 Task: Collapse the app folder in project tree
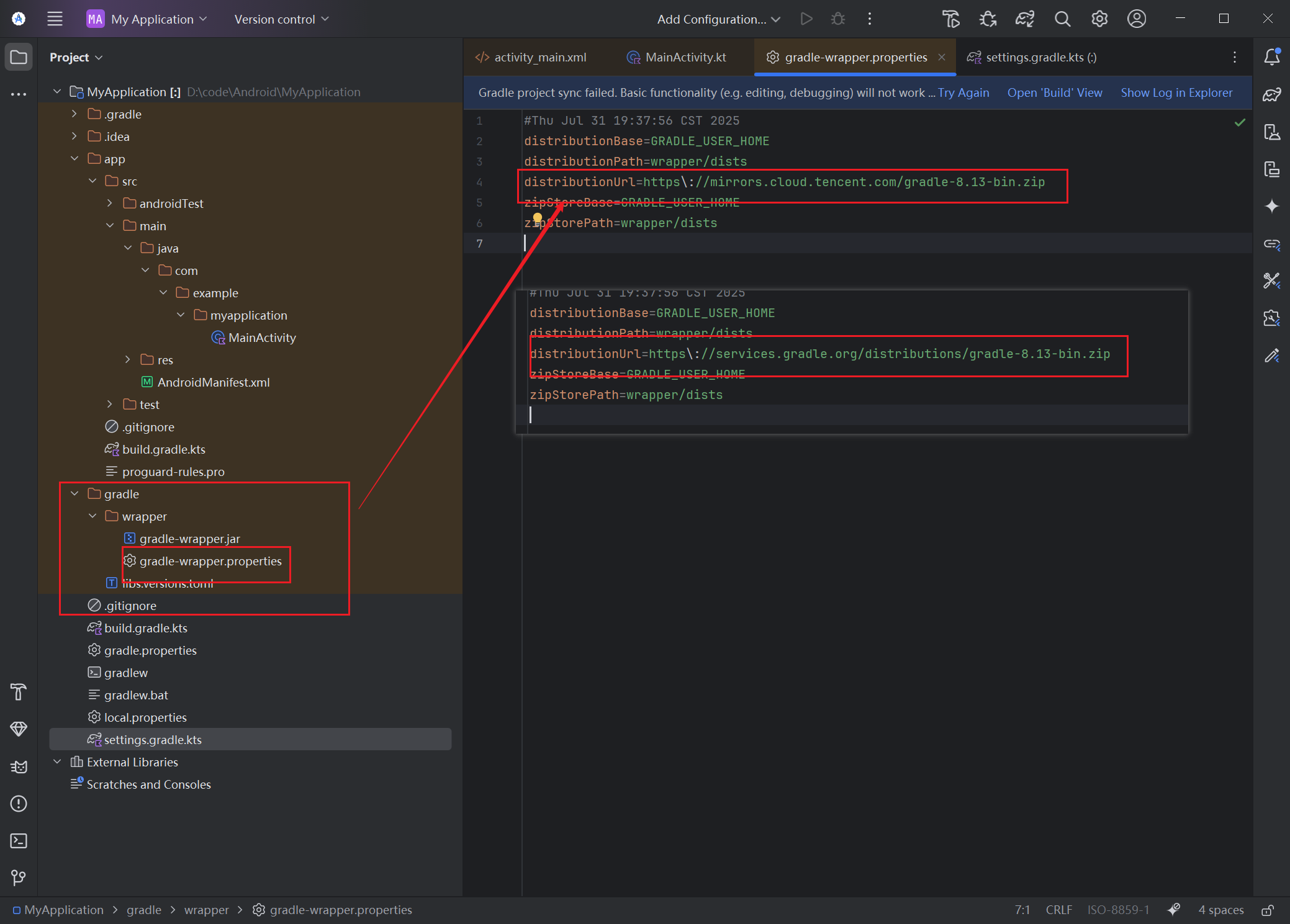tap(74, 159)
